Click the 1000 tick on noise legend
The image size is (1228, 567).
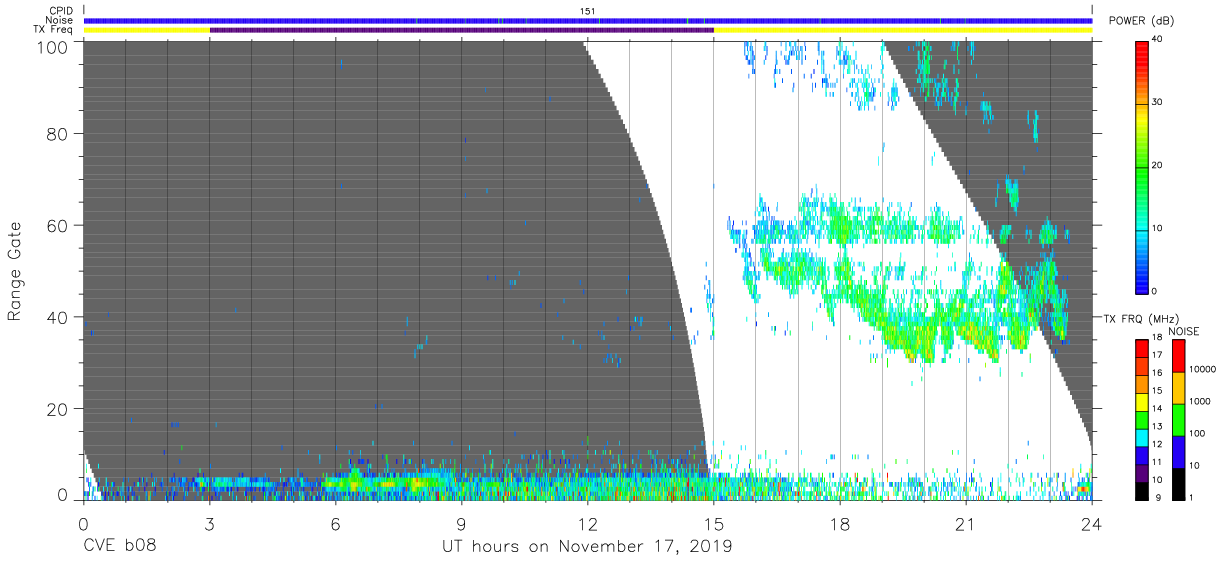click(1198, 401)
